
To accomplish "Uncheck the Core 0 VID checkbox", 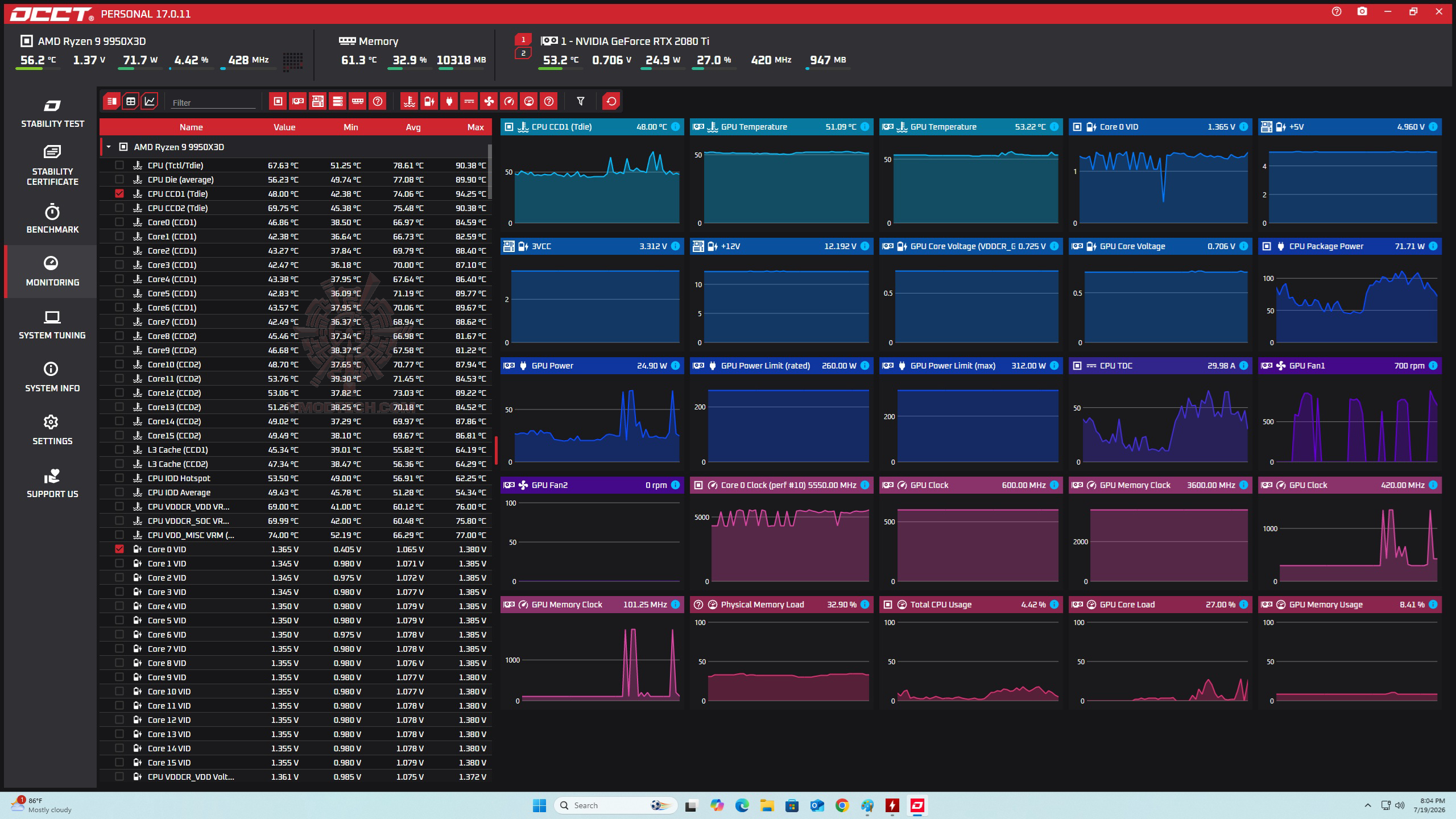I will coord(119,549).
